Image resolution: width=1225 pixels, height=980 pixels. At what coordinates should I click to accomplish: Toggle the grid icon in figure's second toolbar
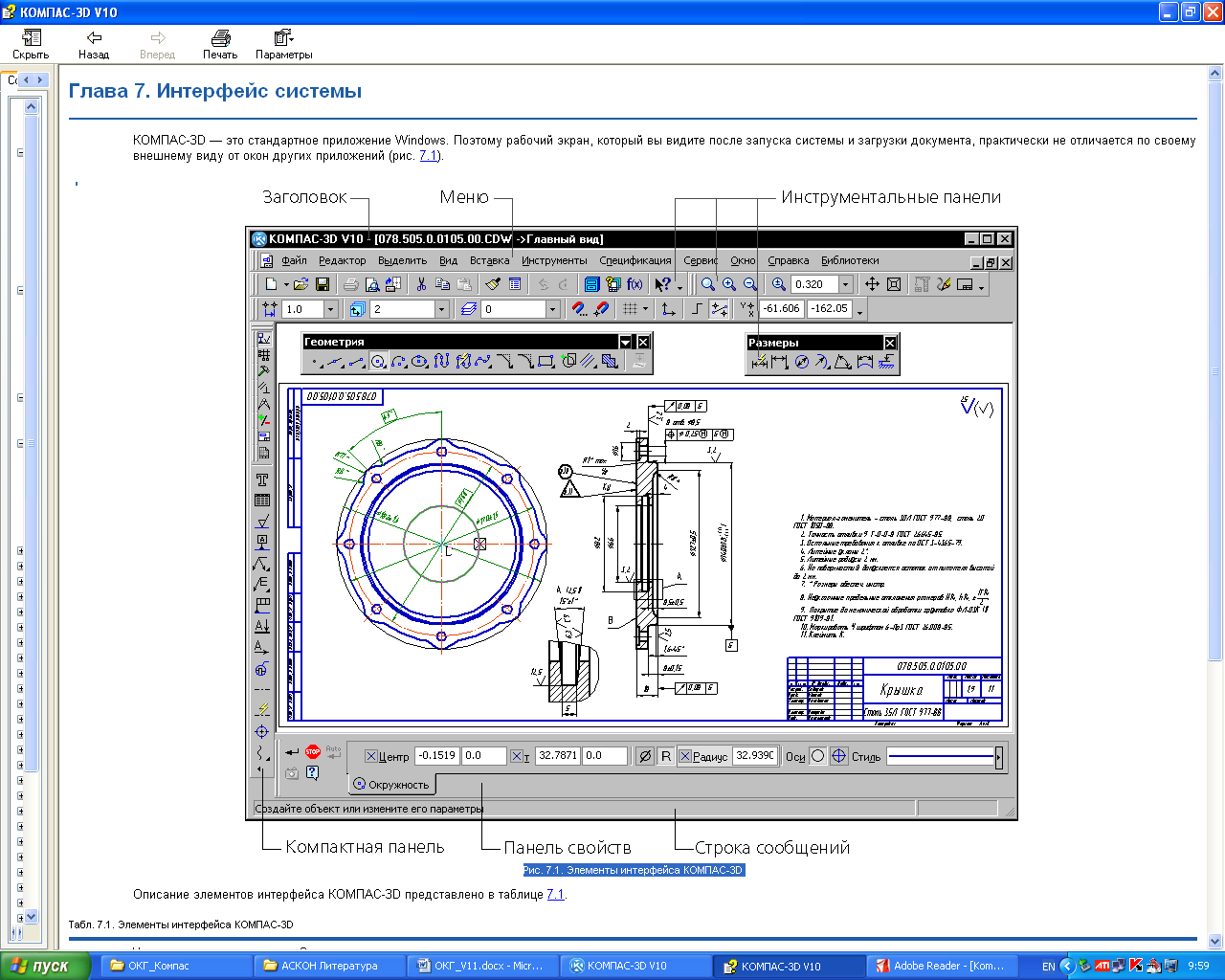(629, 309)
